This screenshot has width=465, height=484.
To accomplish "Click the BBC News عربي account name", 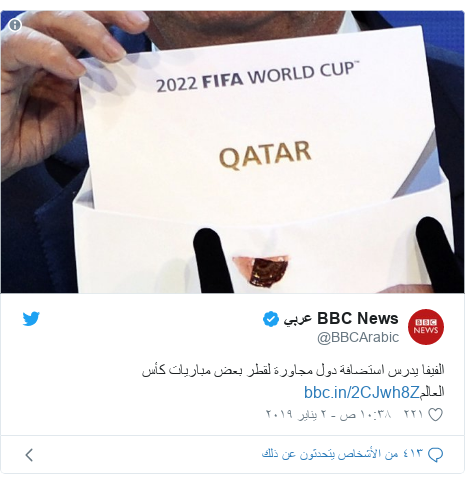I will click(x=341, y=319).
